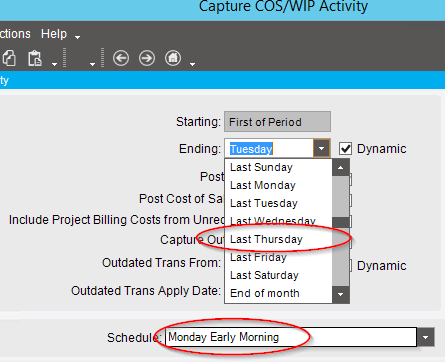Click the Home icon in toolbar
This screenshot has width=445, height=362.
(x=173, y=58)
